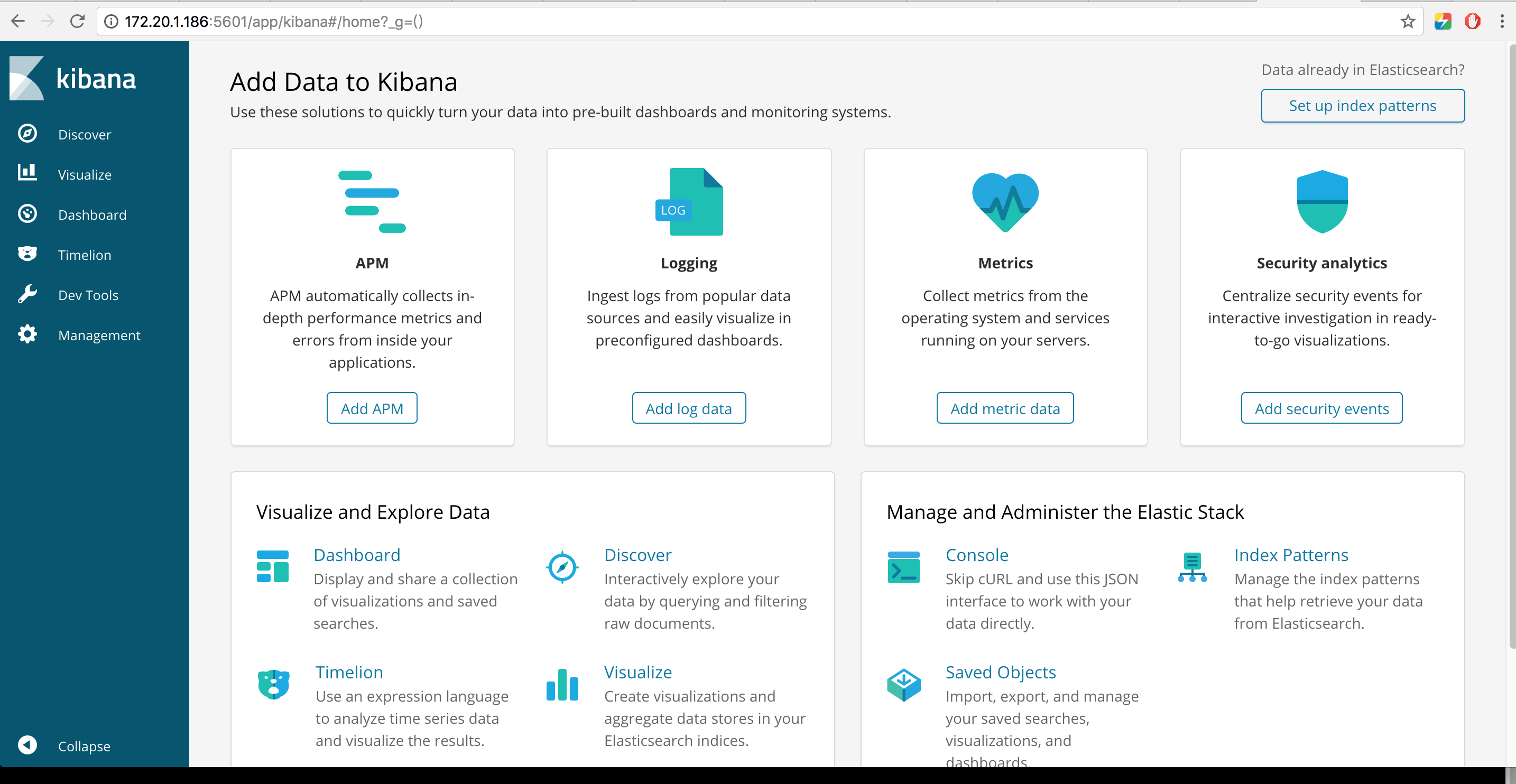
Task: Click the Timelion bear icon under Explore Data
Action: 274,685
